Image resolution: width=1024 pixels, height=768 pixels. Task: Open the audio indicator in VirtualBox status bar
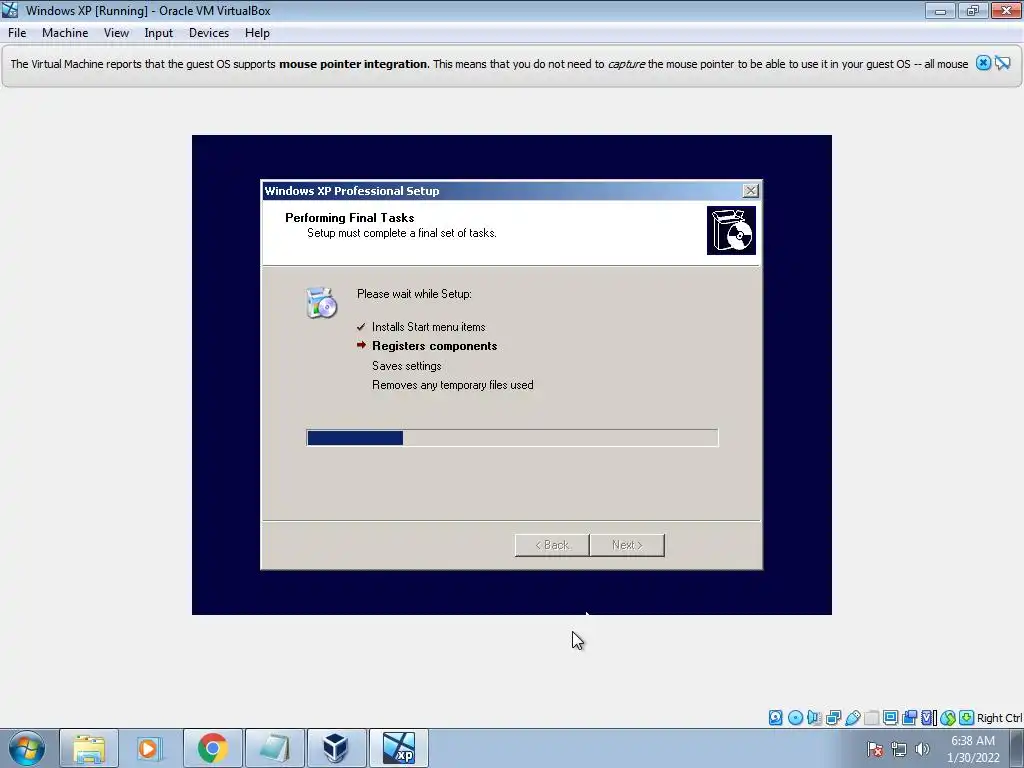coord(814,718)
